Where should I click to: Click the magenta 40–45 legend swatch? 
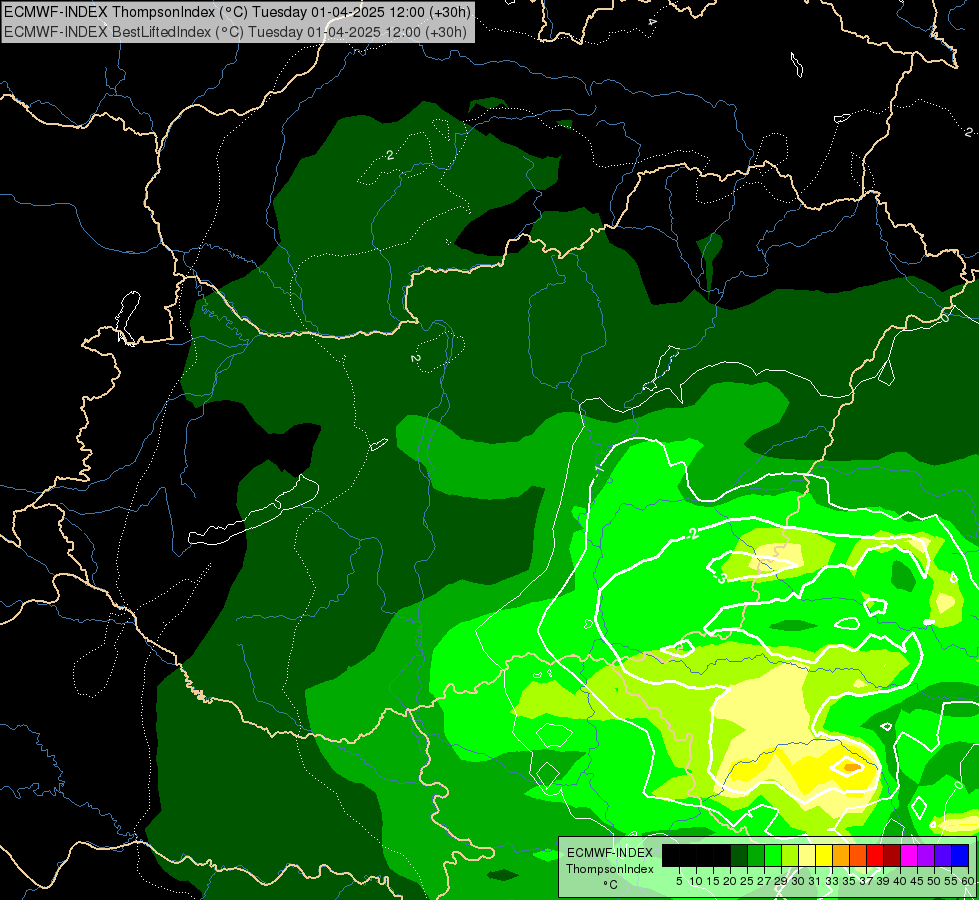click(909, 855)
